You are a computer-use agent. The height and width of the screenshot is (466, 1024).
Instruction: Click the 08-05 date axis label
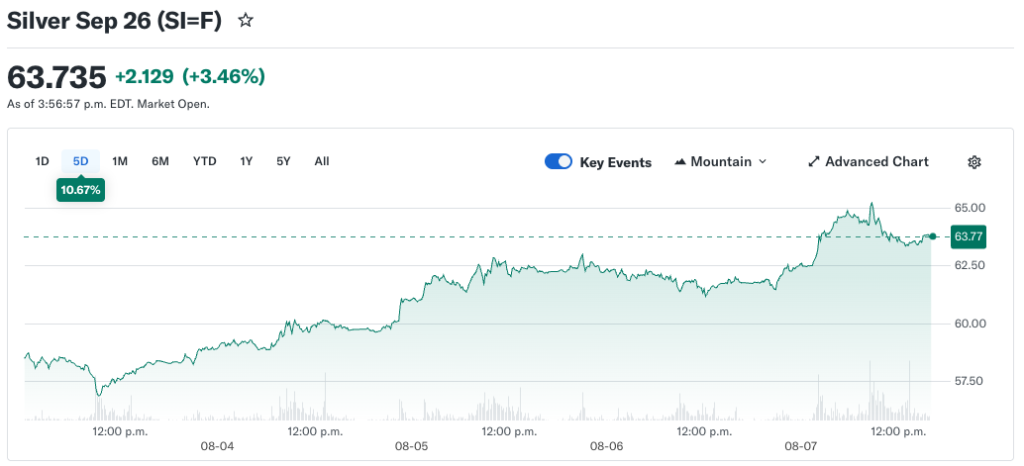(411, 447)
